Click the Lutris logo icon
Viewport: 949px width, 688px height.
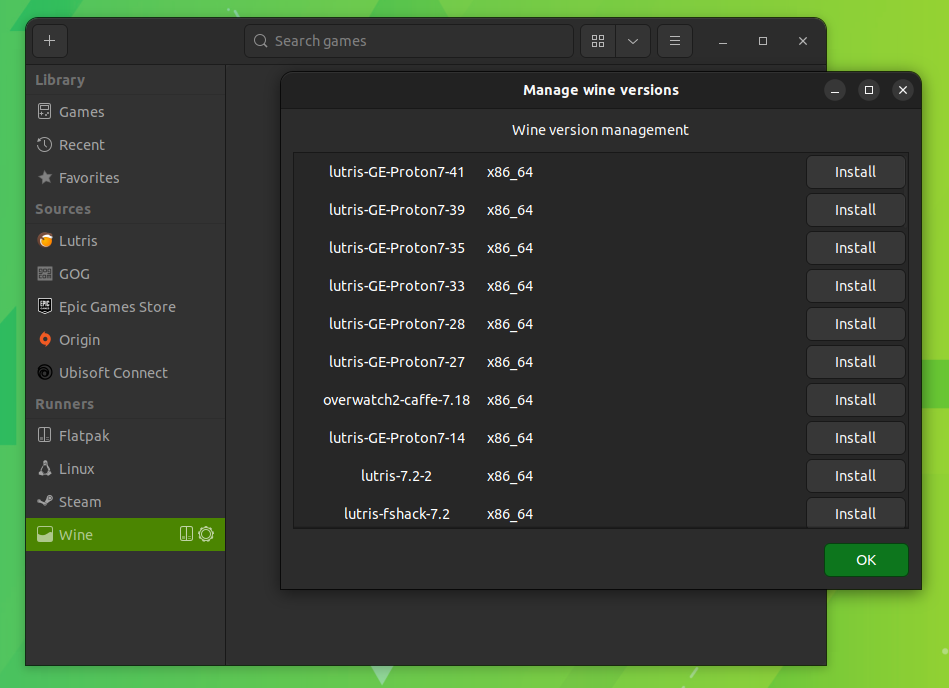tap(45, 240)
